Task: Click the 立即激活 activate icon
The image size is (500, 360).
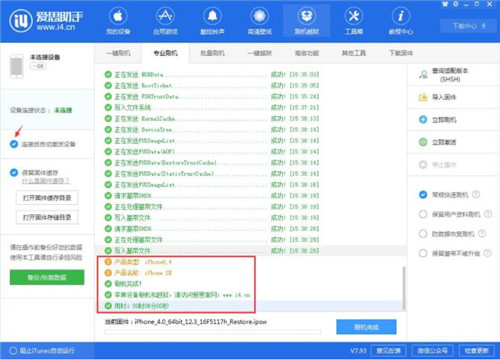Action: coord(423,142)
